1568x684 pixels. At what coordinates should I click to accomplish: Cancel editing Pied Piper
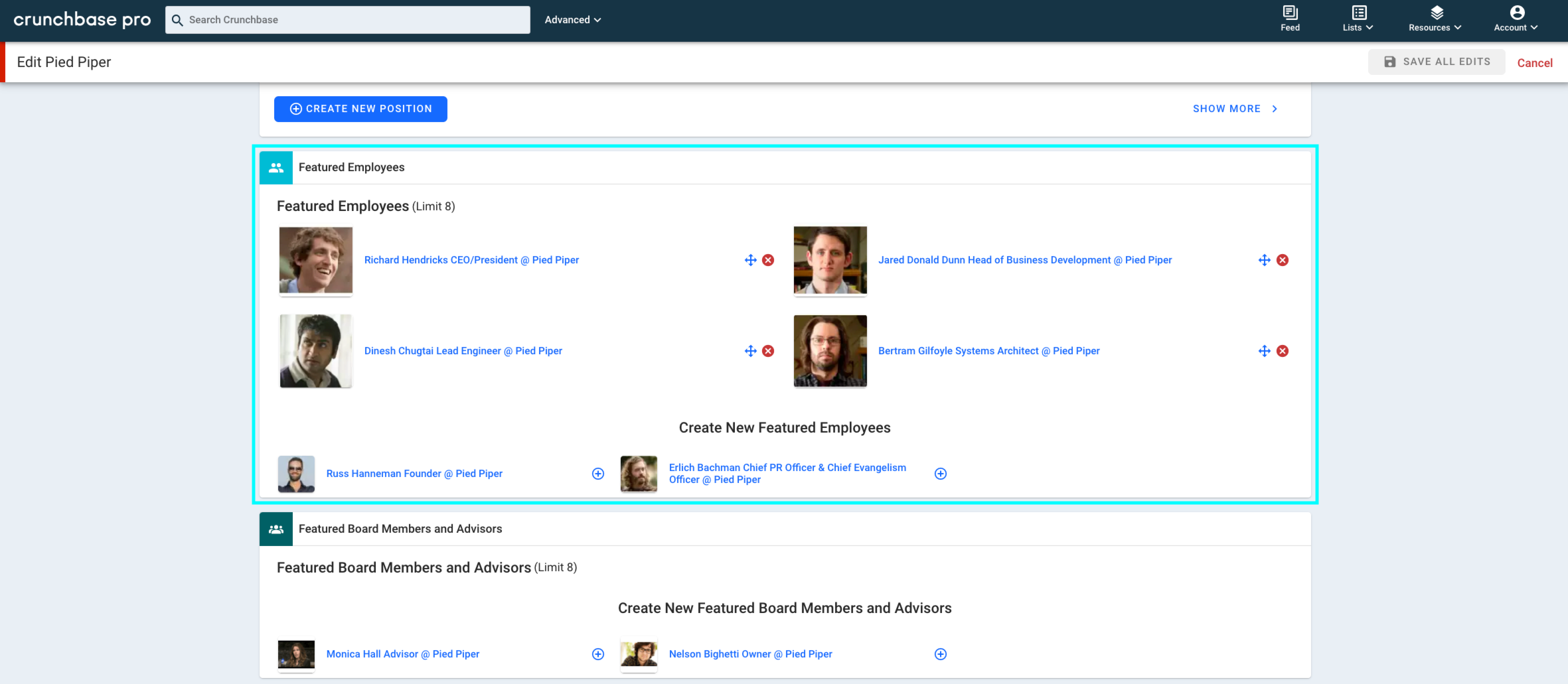[1535, 63]
